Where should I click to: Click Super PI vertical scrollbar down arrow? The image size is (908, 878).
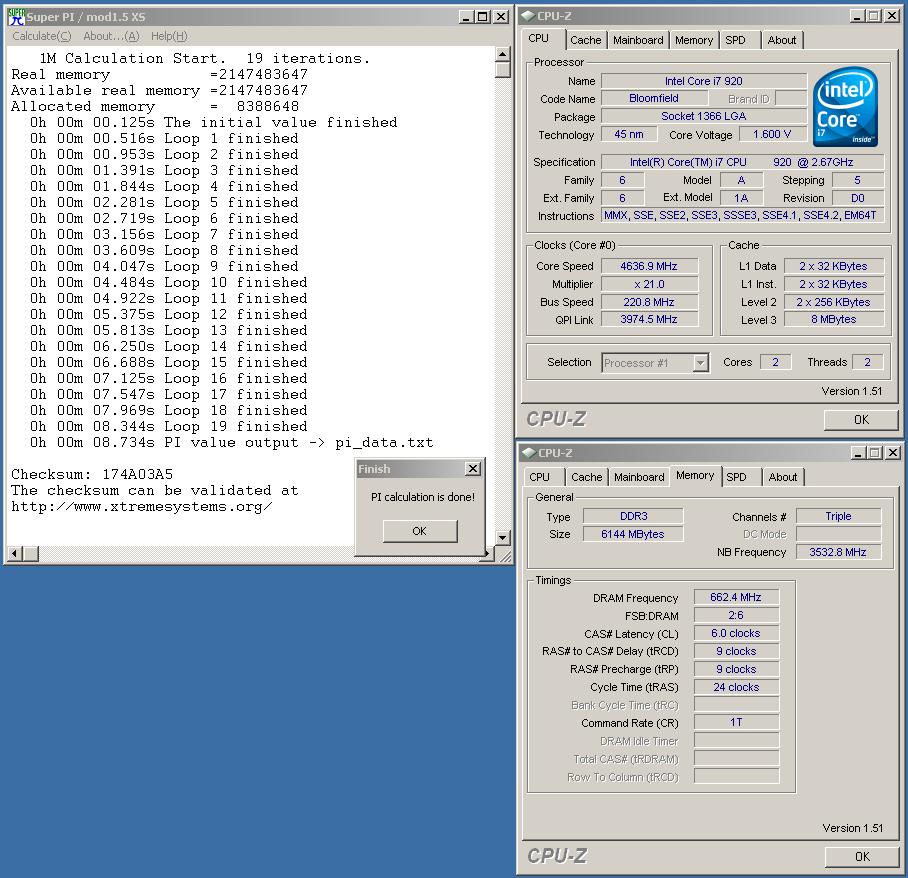(x=503, y=537)
